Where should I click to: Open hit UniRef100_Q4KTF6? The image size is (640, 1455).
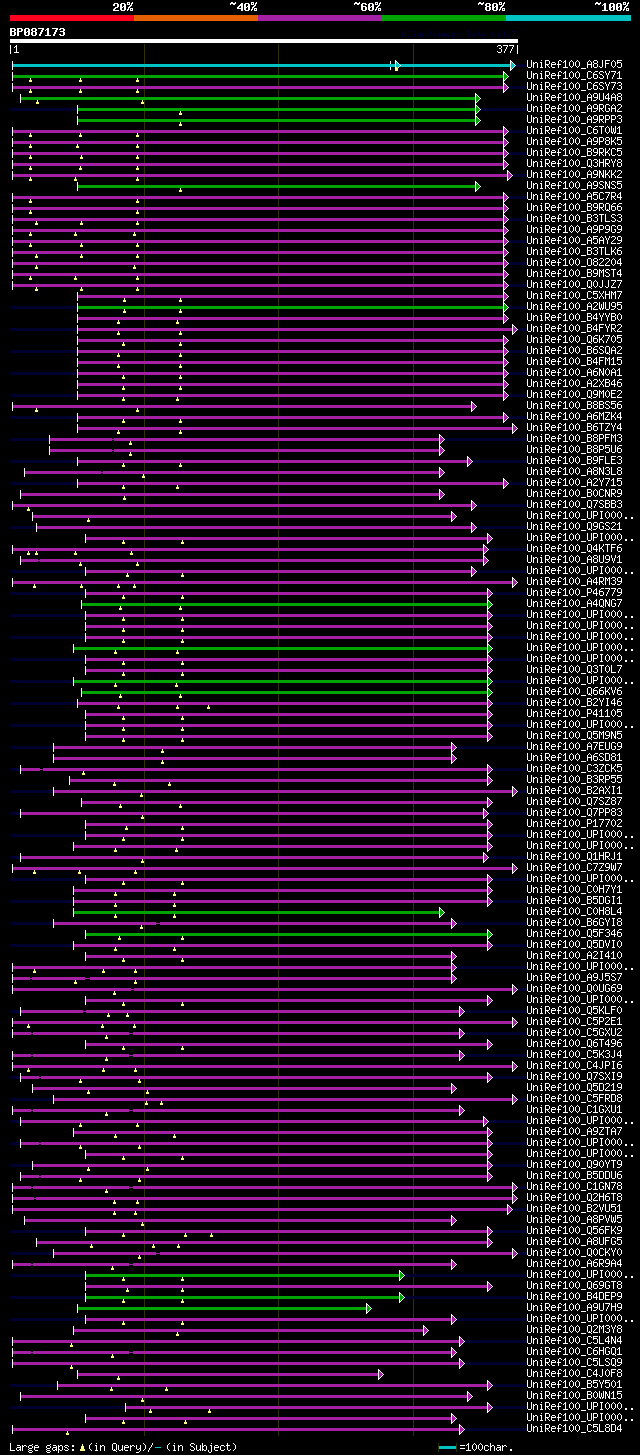[x=574, y=549]
